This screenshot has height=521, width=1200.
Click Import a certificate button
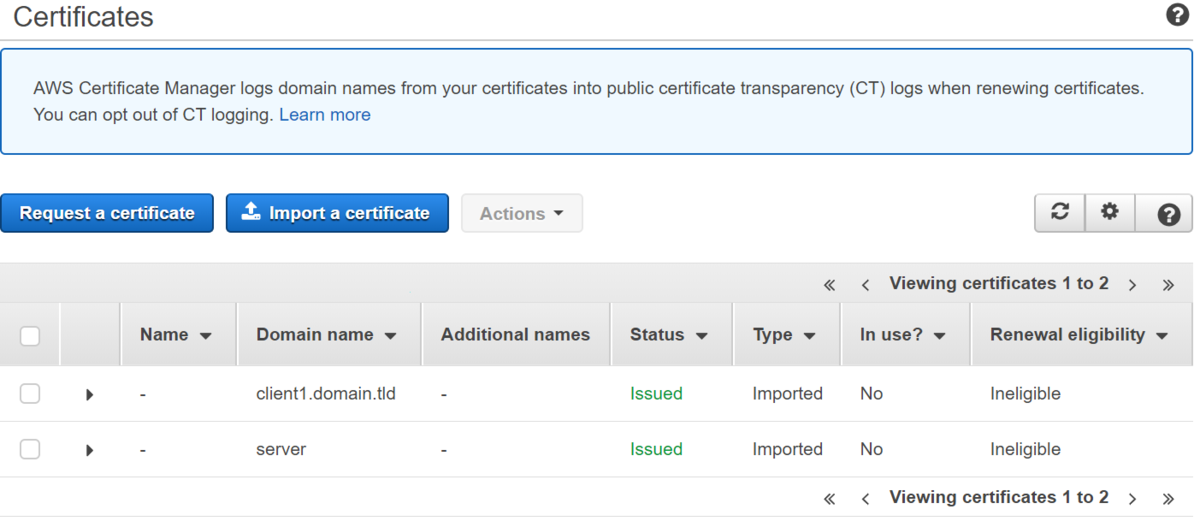[337, 213]
